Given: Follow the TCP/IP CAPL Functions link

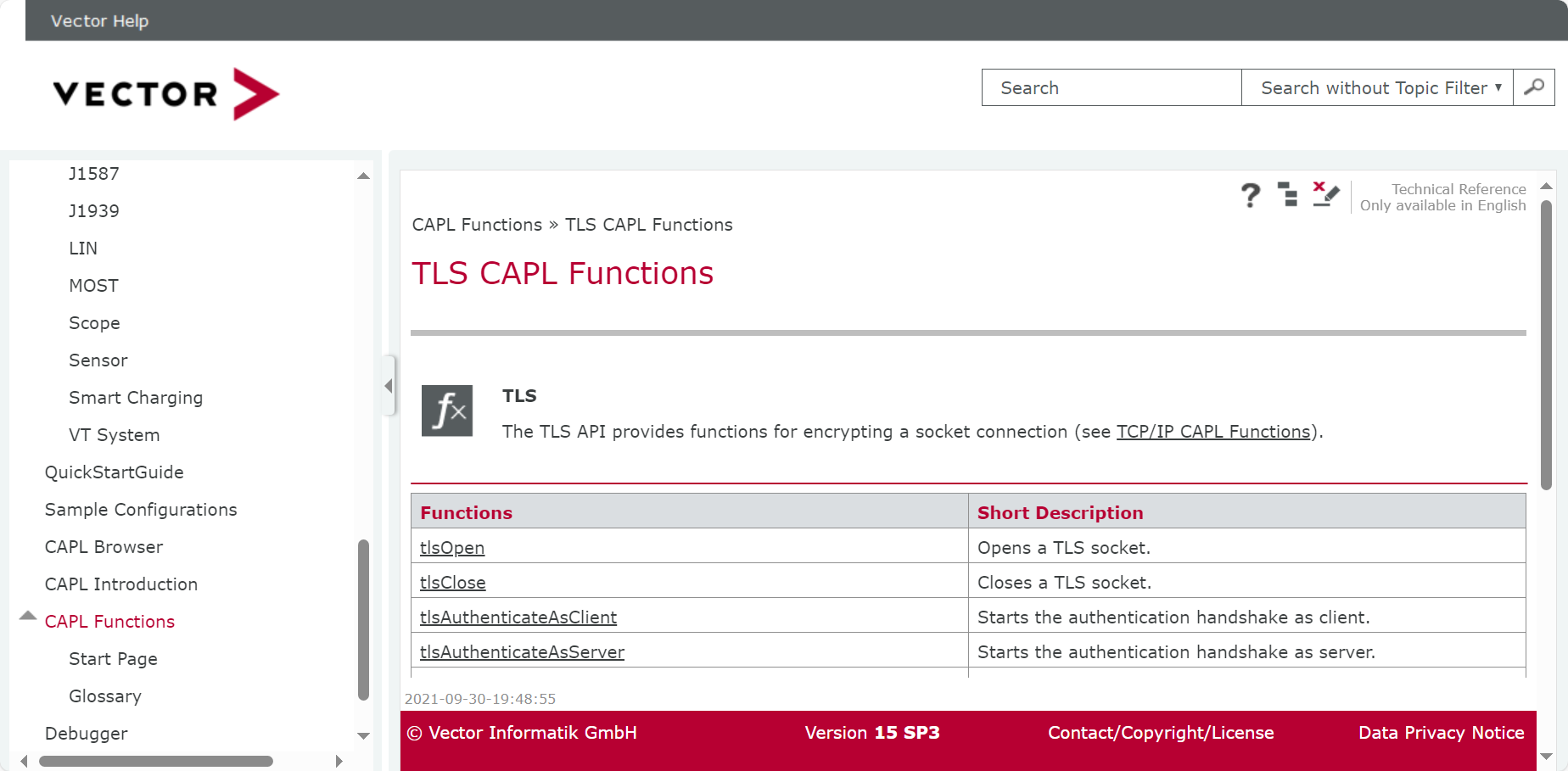Looking at the screenshot, I should tap(1213, 432).
